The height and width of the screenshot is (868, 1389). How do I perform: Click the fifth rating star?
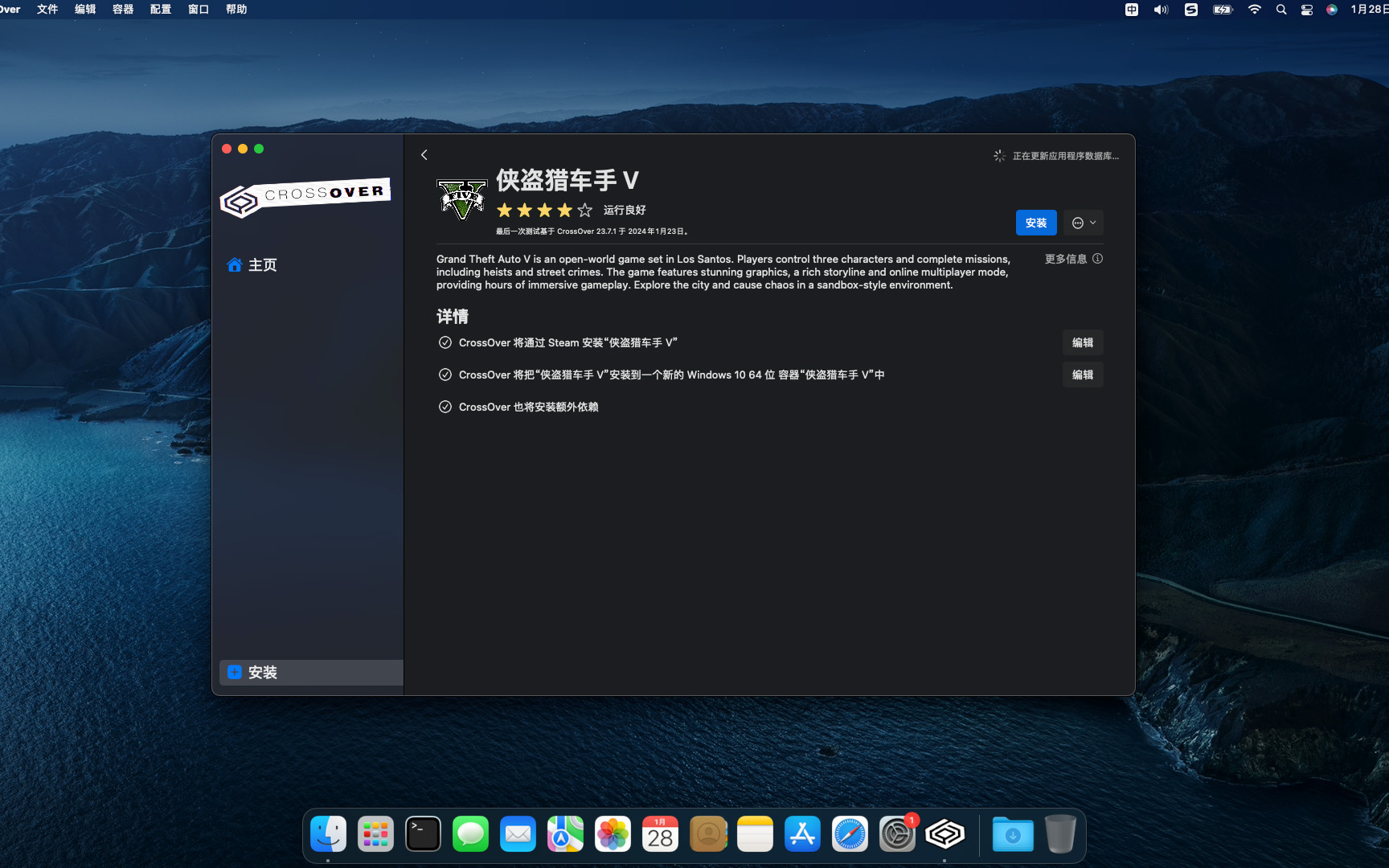click(x=585, y=210)
